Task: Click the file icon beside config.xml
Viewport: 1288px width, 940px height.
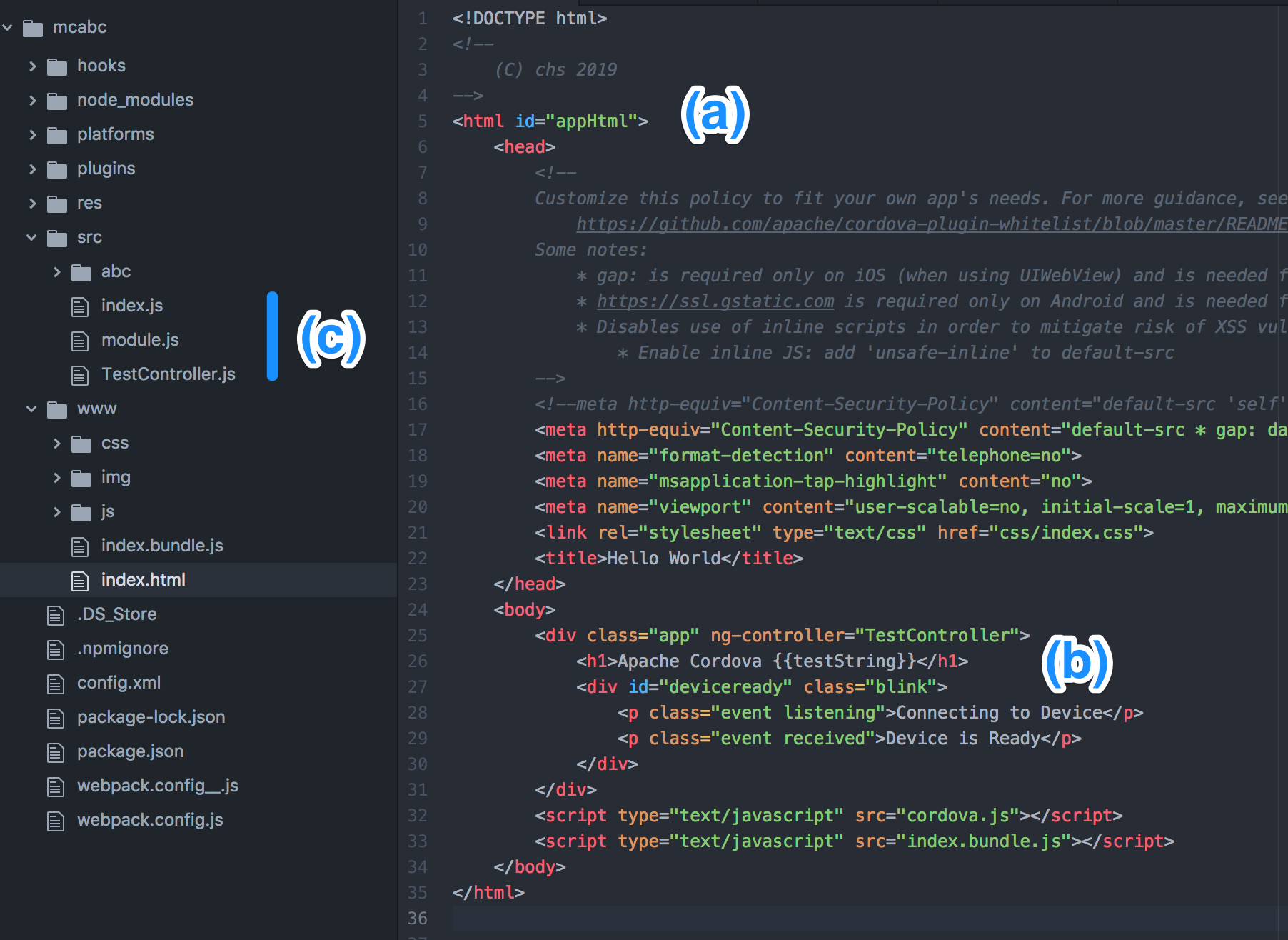Action: pyautogui.click(x=56, y=683)
